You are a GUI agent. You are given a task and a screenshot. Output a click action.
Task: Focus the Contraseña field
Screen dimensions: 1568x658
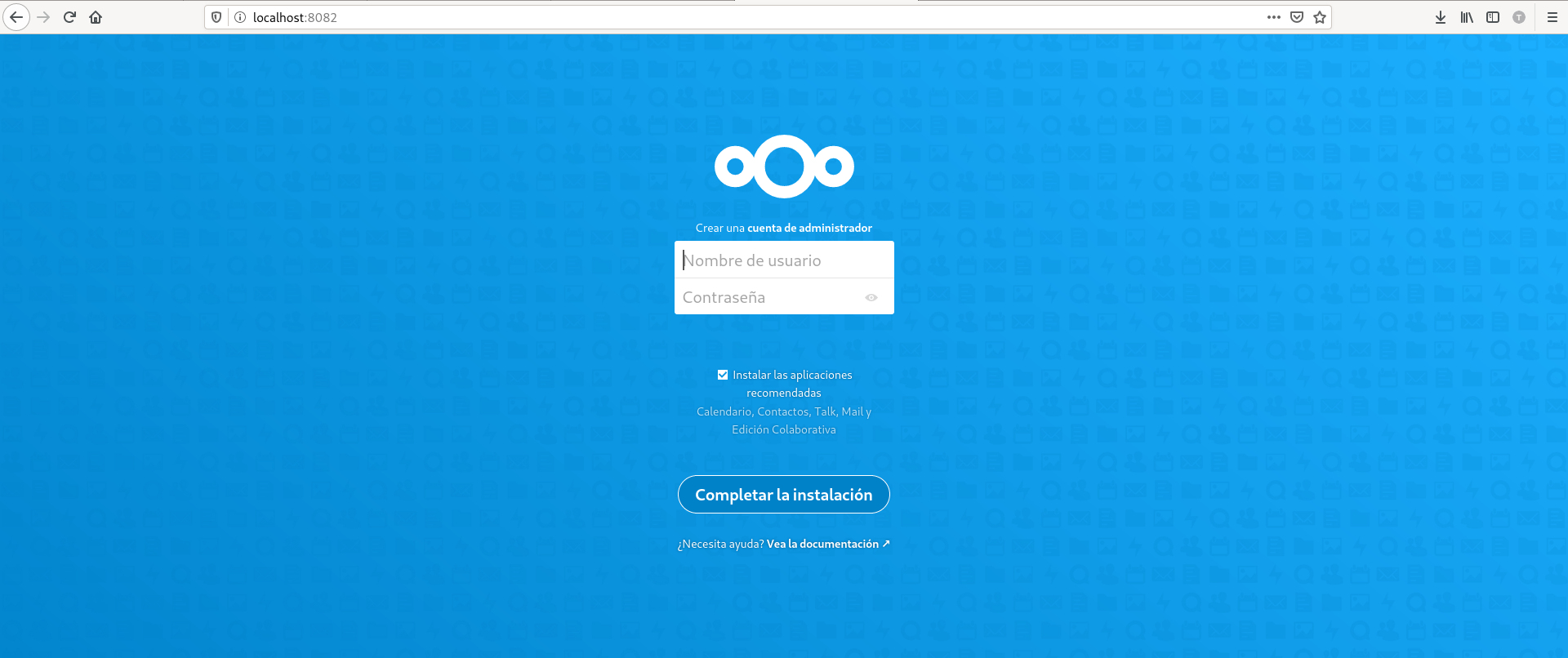(784, 297)
